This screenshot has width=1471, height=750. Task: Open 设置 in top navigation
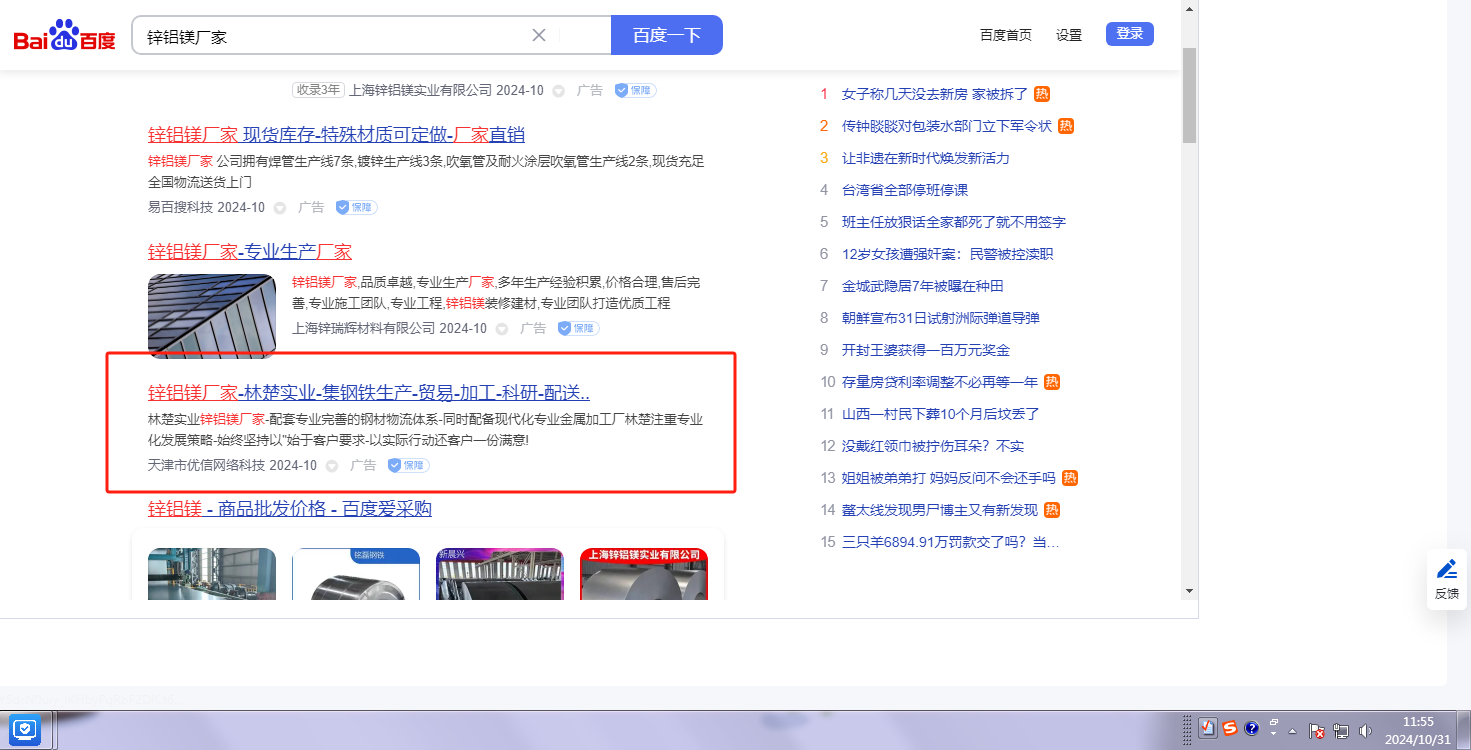pyautogui.click(x=1069, y=35)
